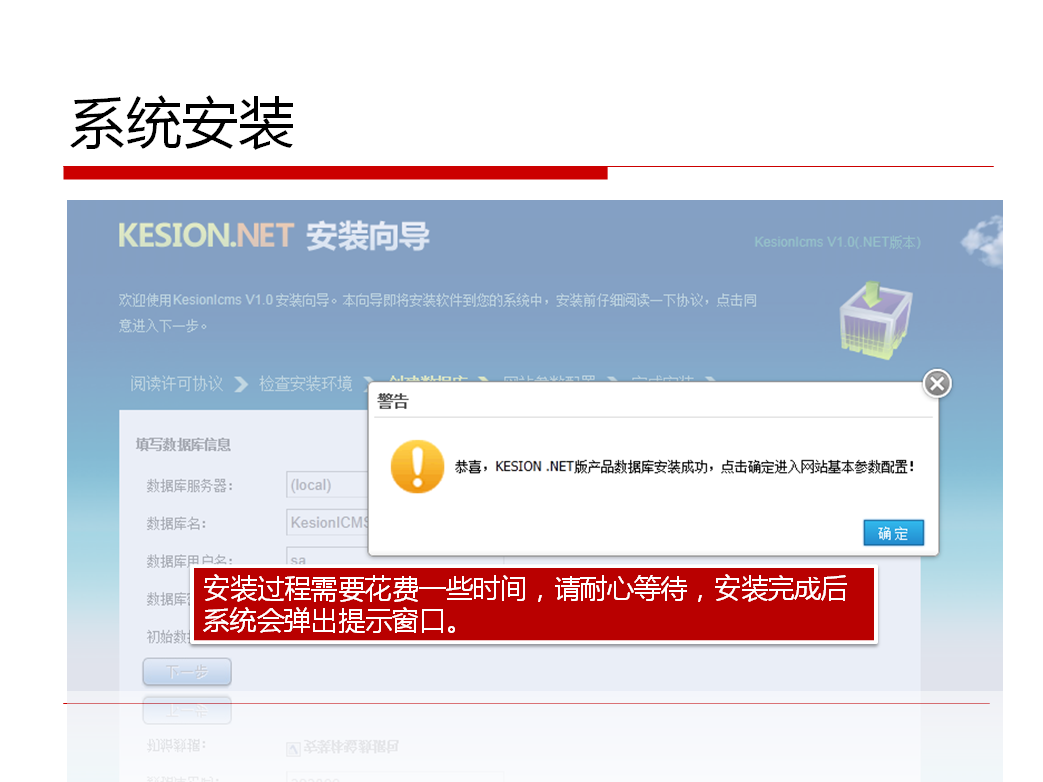Click the red note about 安装过程需要花费一些时间
1043x782 pixels.
click(x=533, y=604)
